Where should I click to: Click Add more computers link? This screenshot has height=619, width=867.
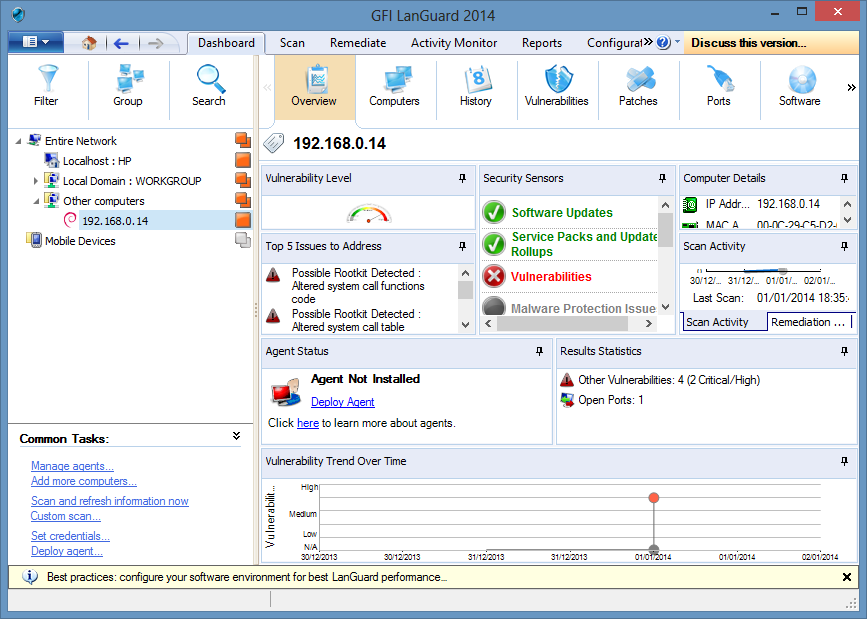(84, 481)
